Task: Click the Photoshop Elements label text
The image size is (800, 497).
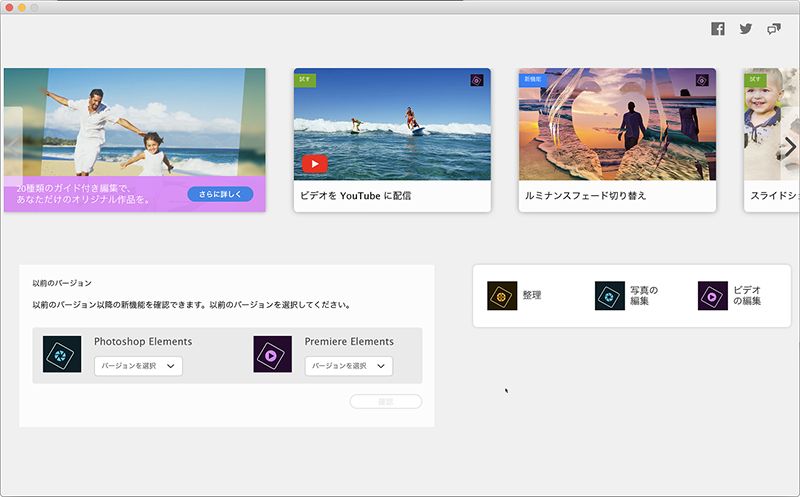Action: click(x=143, y=341)
